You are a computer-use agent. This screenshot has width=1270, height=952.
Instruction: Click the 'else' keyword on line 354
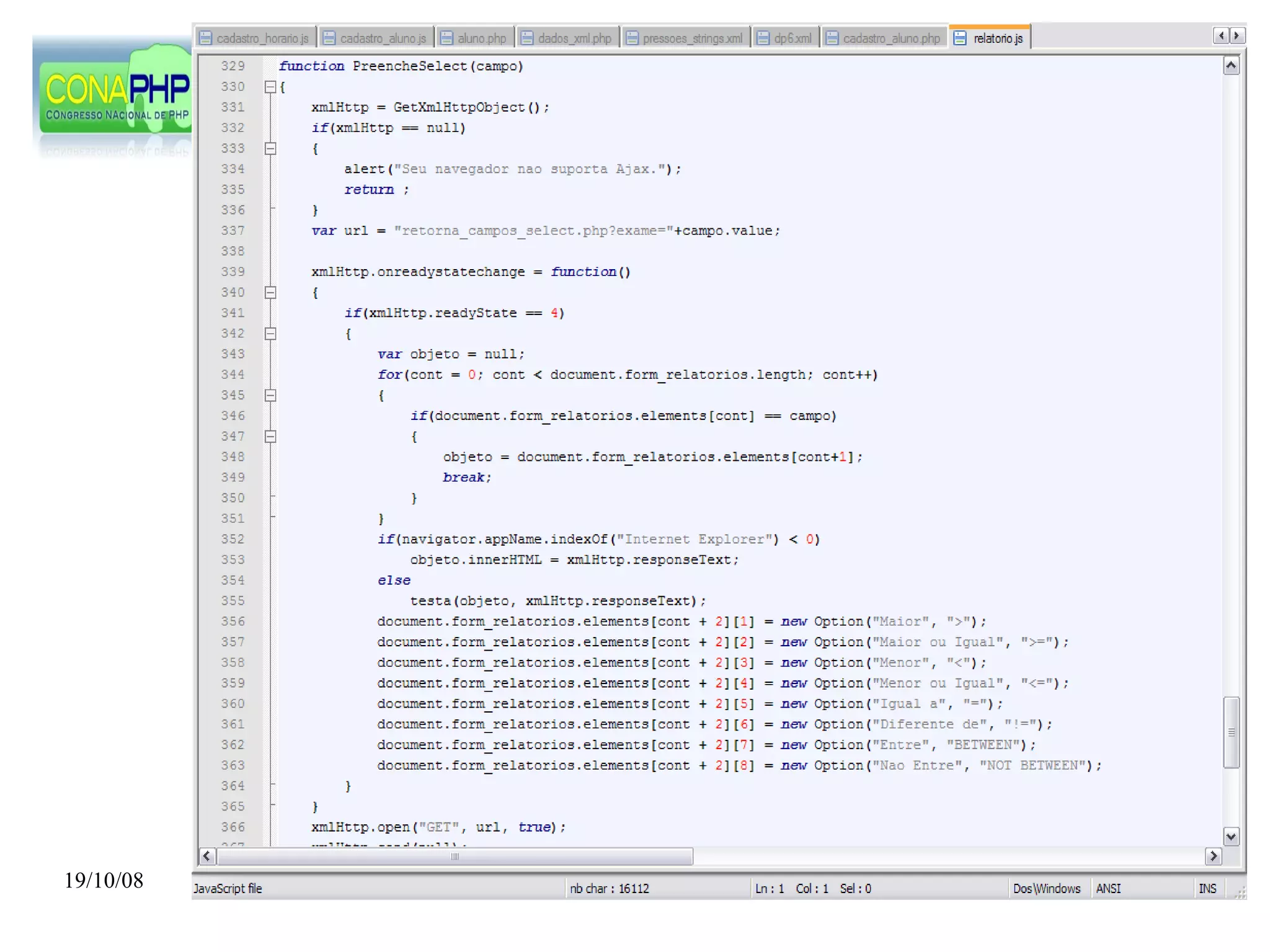(x=394, y=580)
